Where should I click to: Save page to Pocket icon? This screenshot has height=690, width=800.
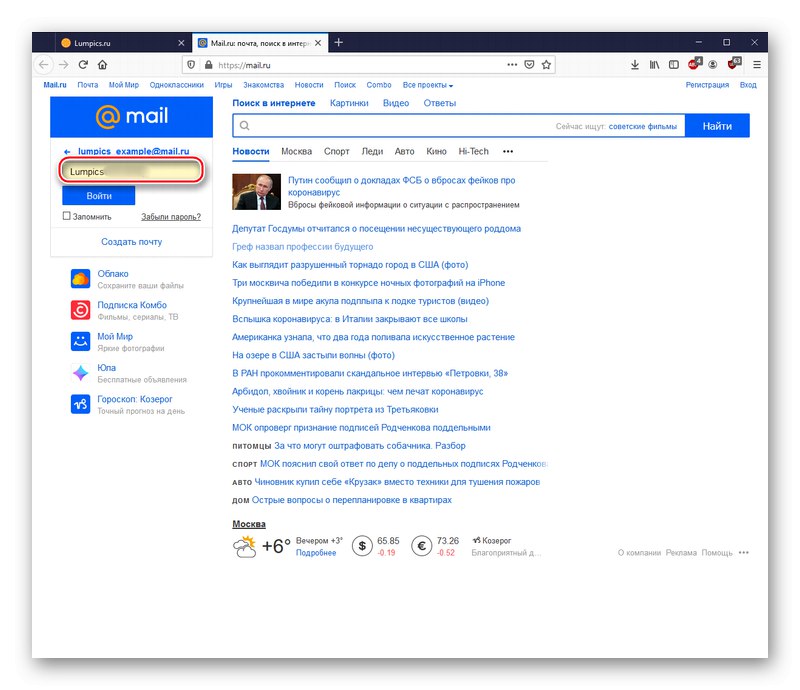point(530,65)
